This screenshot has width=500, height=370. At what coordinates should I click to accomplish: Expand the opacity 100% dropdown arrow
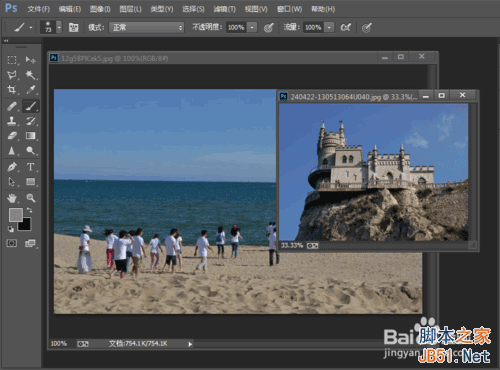252,27
